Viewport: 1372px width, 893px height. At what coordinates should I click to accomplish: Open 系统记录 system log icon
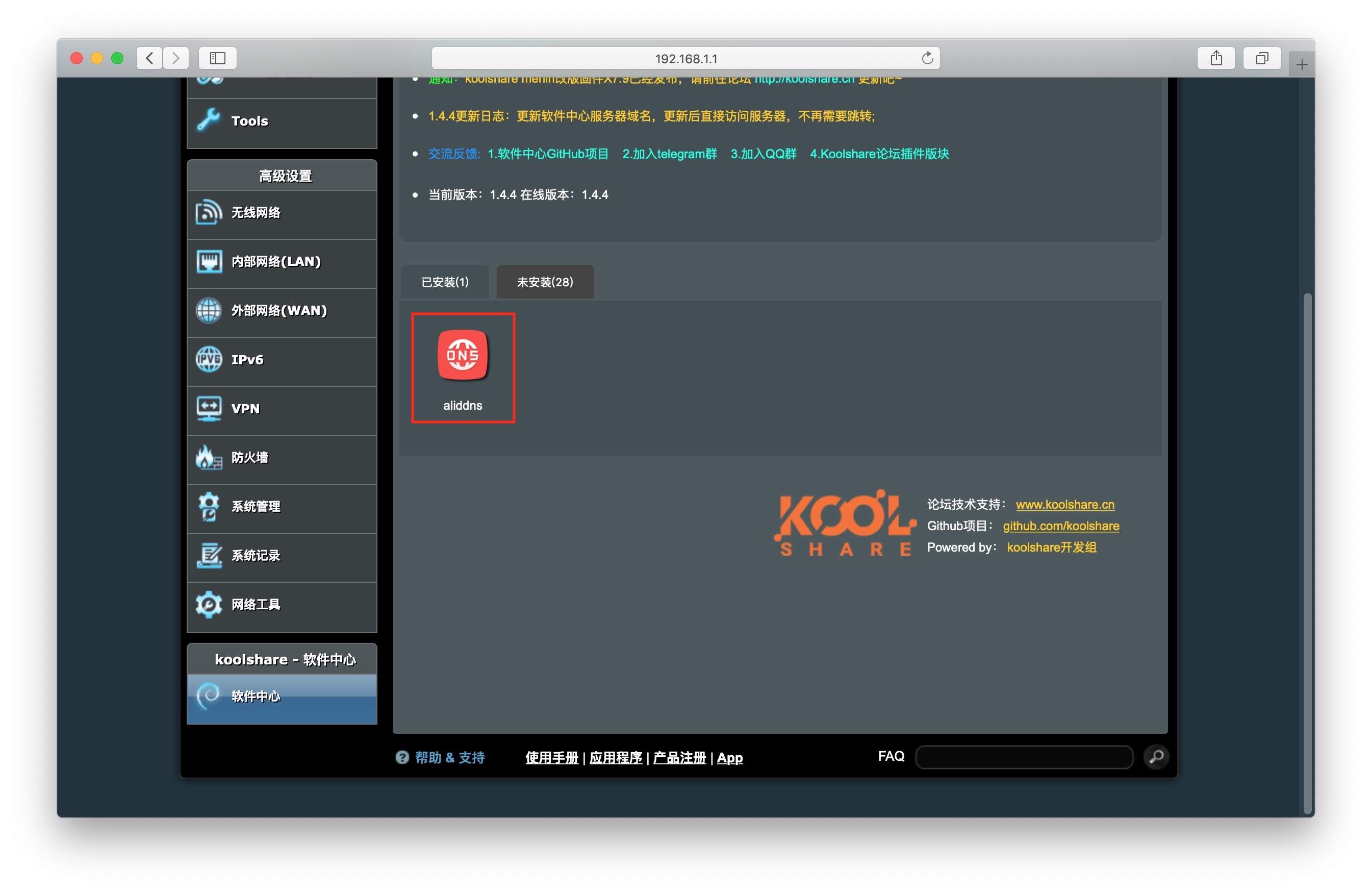pyautogui.click(x=208, y=556)
